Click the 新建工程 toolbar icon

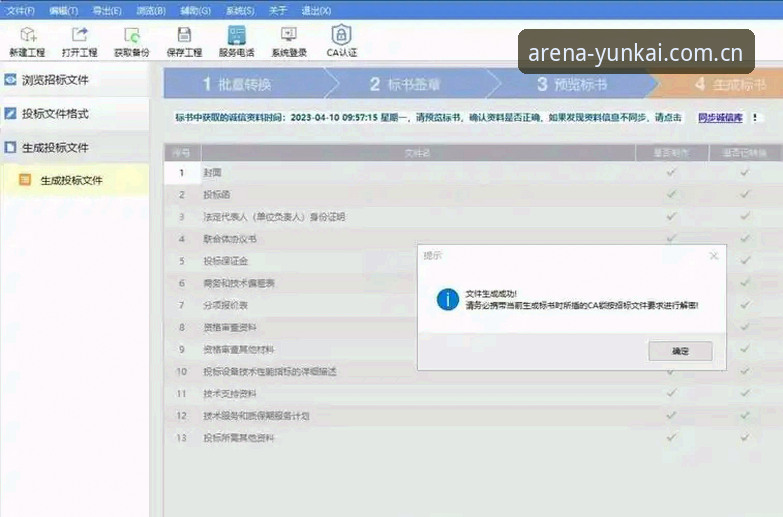27,42
